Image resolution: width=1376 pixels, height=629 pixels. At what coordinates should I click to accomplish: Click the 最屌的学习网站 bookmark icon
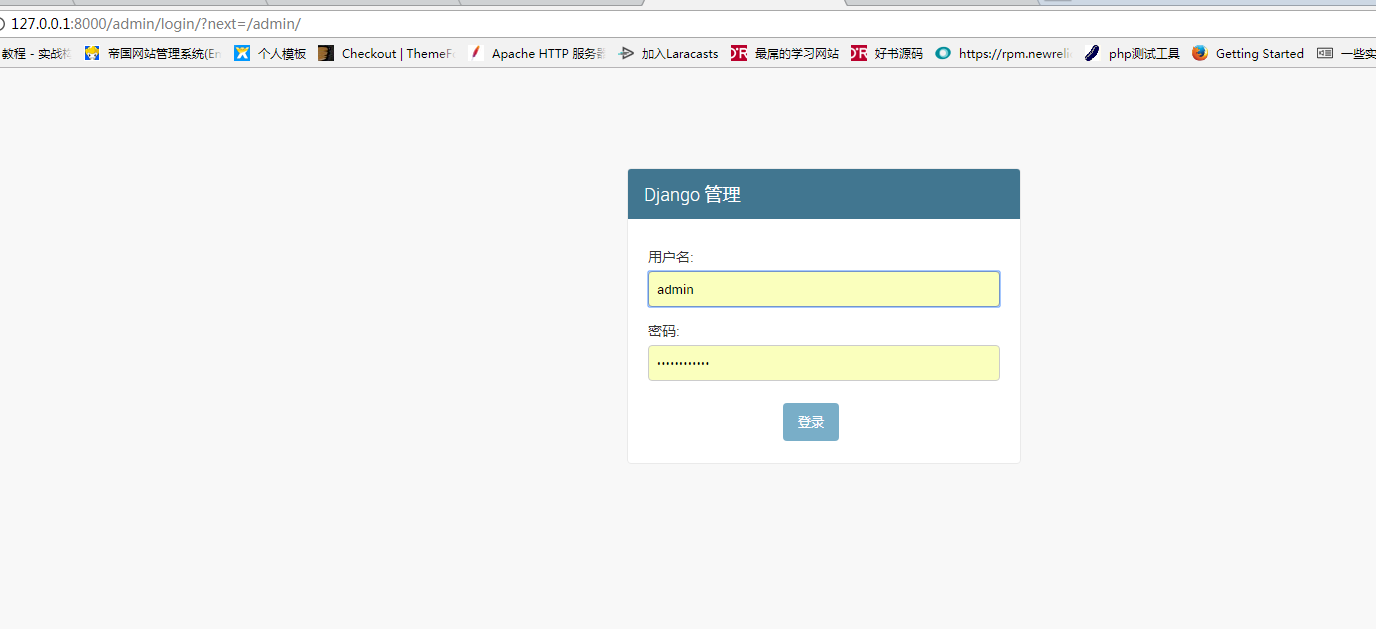click(x=739, y=54)
